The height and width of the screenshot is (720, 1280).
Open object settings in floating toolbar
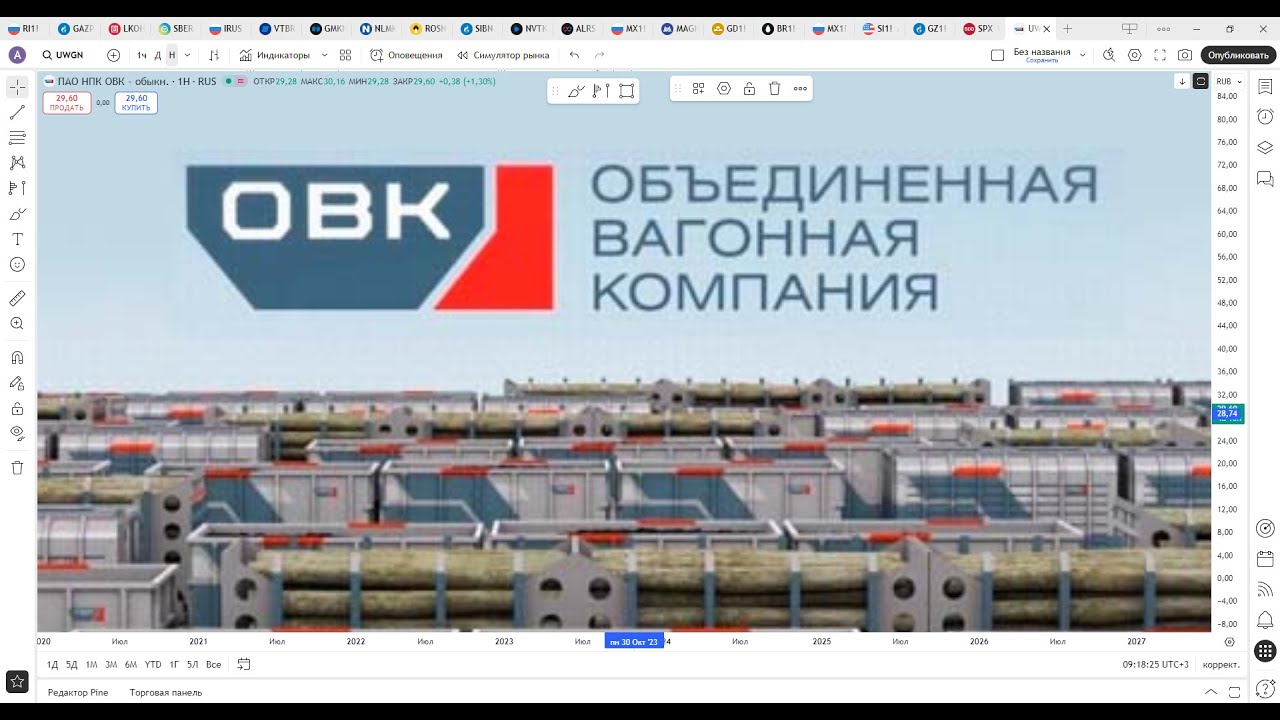(x=724, y=89)
